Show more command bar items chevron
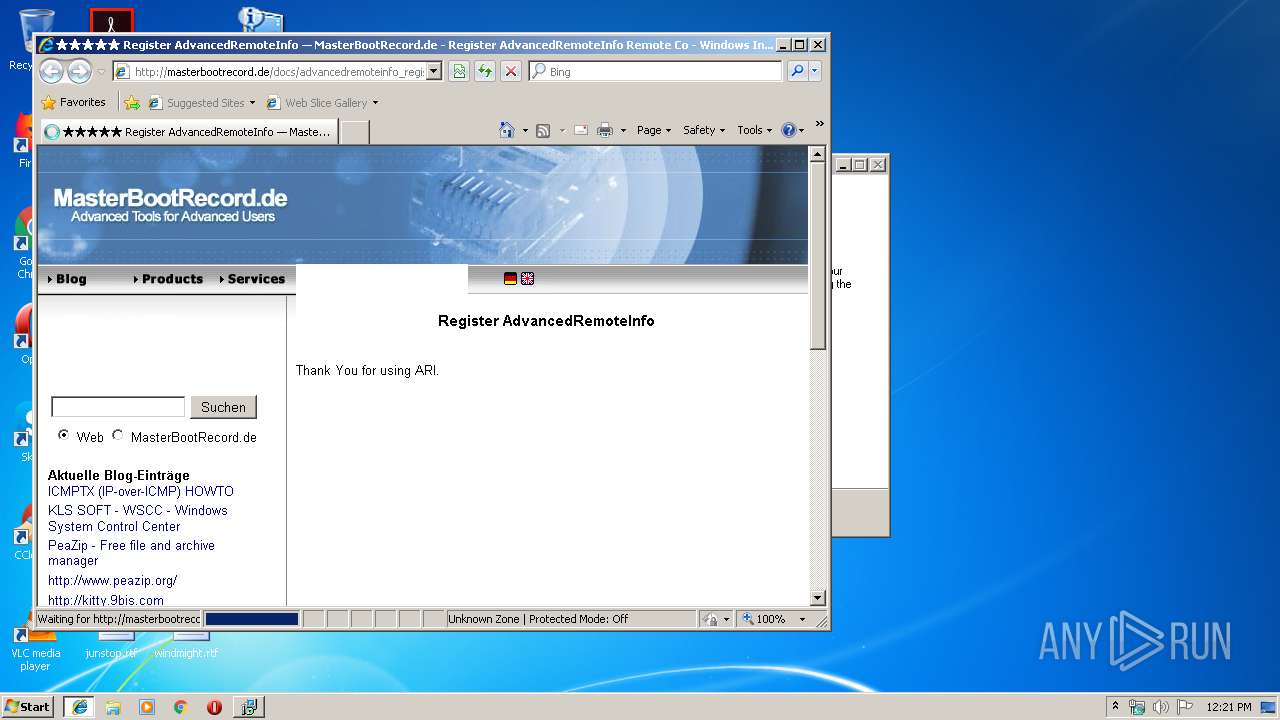This screenshot has height=720, width=1280. [x=819, y=124]
